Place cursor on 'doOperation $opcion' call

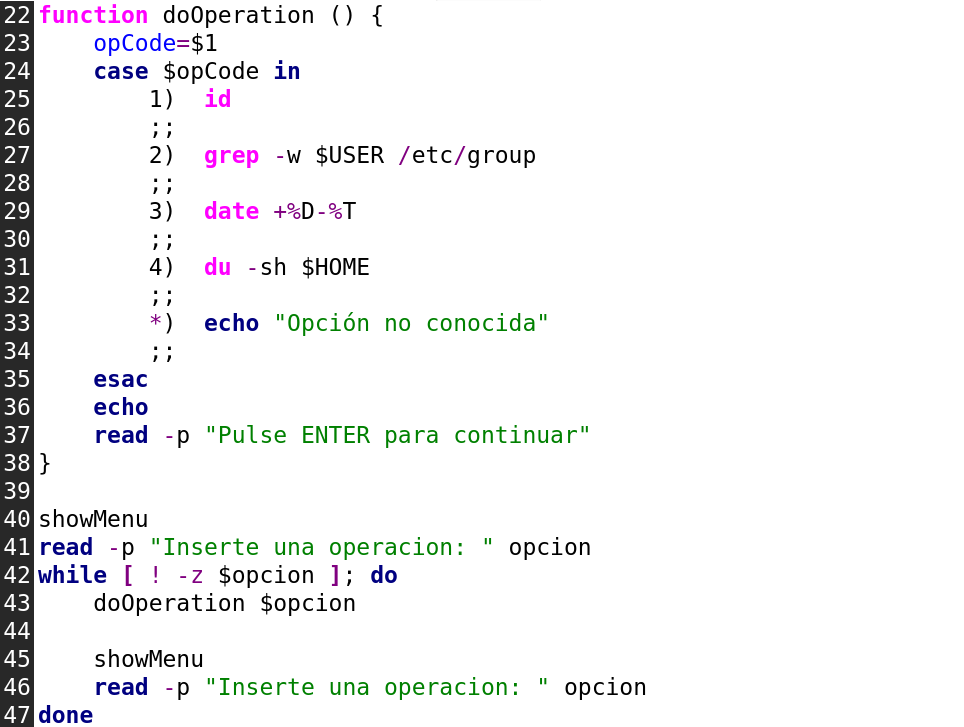point(224,604)
